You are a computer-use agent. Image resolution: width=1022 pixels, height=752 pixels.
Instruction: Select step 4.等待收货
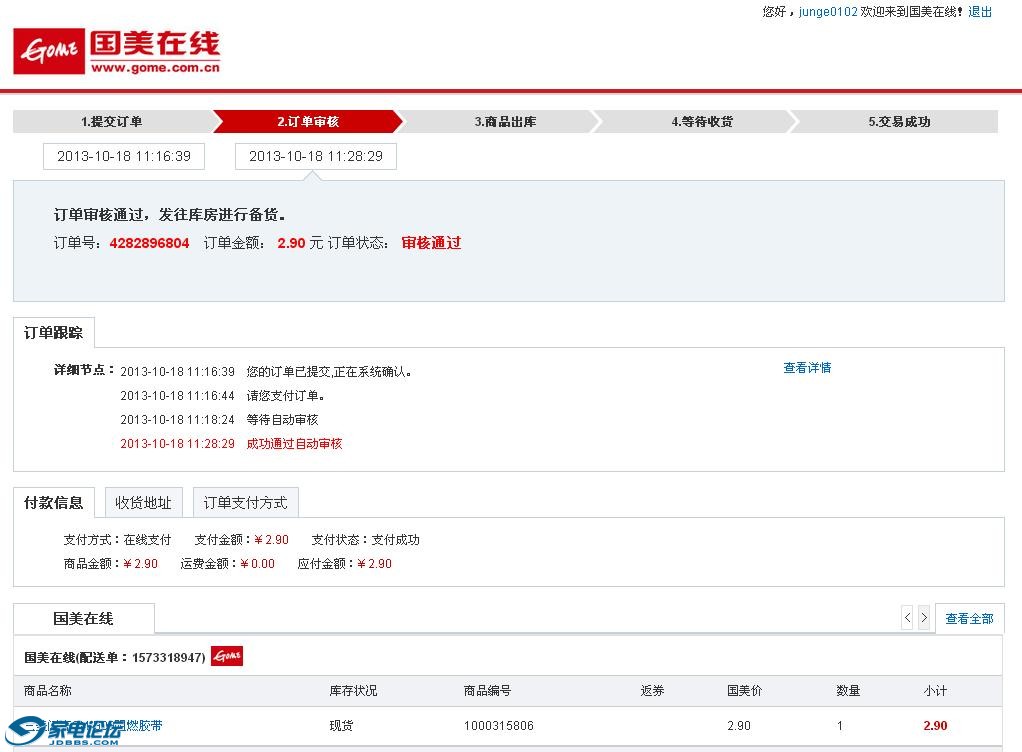[702, 122]
